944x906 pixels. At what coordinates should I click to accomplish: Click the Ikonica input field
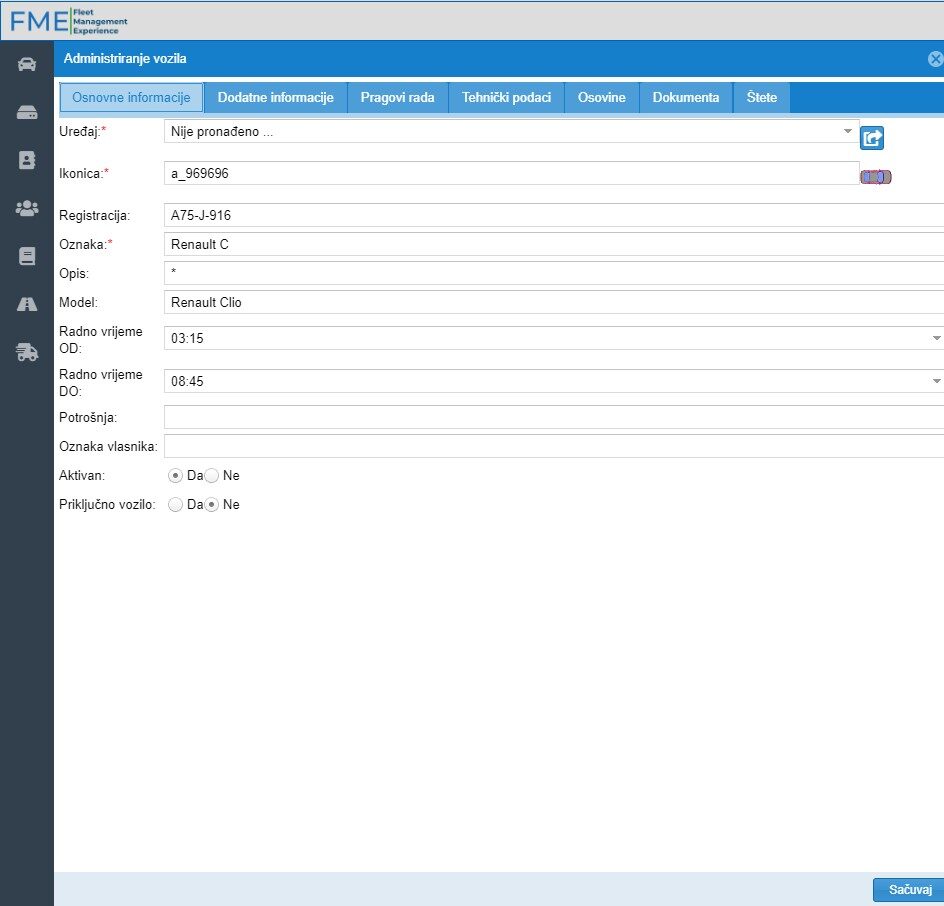(511, 173)
